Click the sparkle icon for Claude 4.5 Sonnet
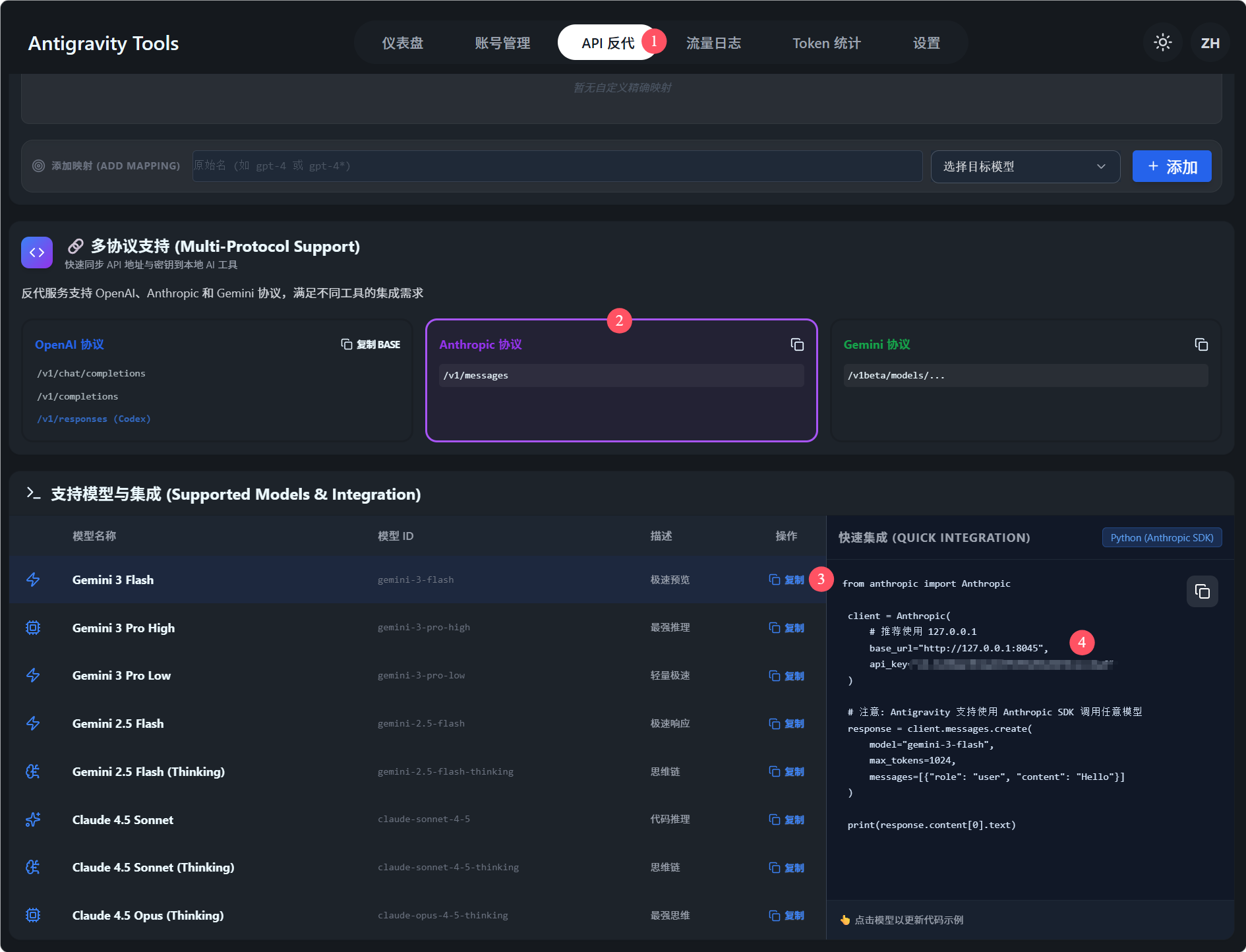Viewport: 1246px width, 952px height. pos(33,819)
